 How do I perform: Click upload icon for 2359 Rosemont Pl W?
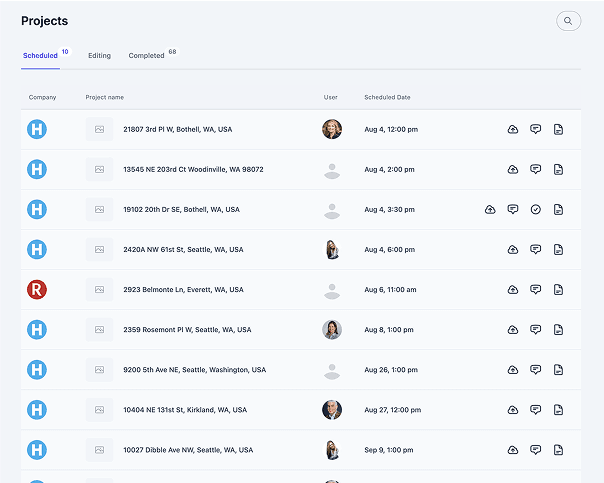pyautogui.click(x=513, y=330)
